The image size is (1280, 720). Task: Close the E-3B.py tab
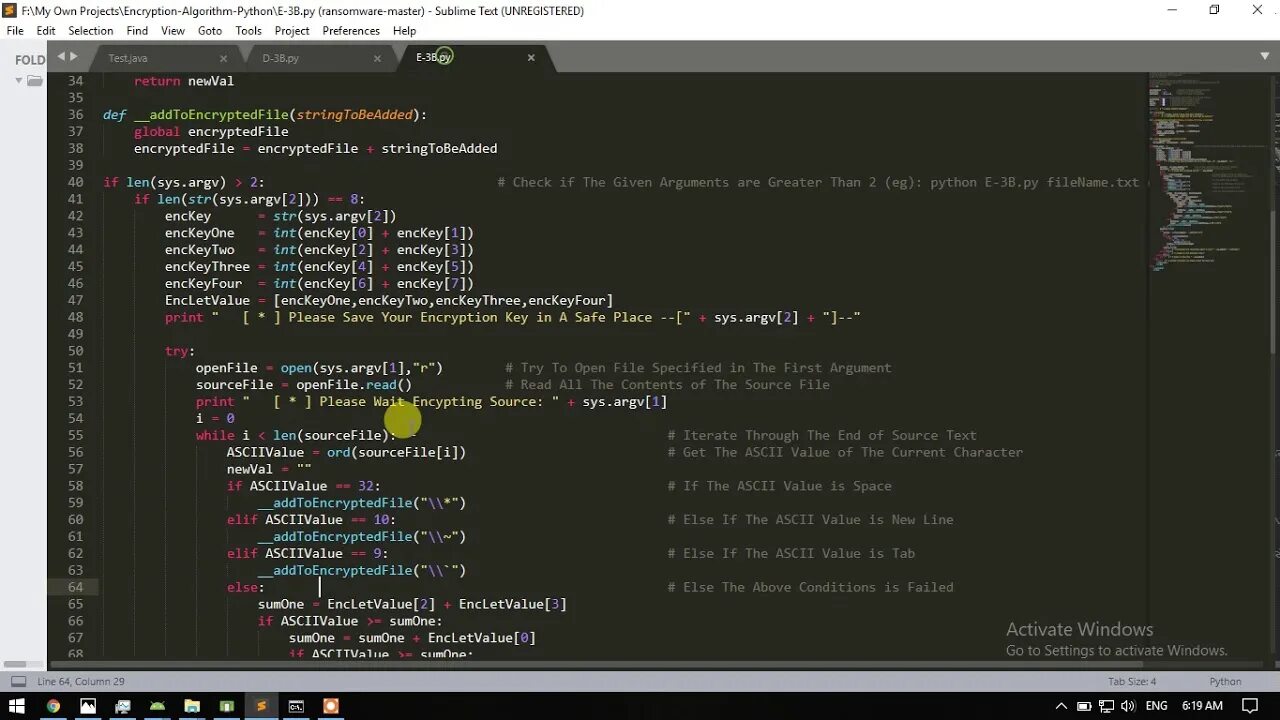pos(531,58)
